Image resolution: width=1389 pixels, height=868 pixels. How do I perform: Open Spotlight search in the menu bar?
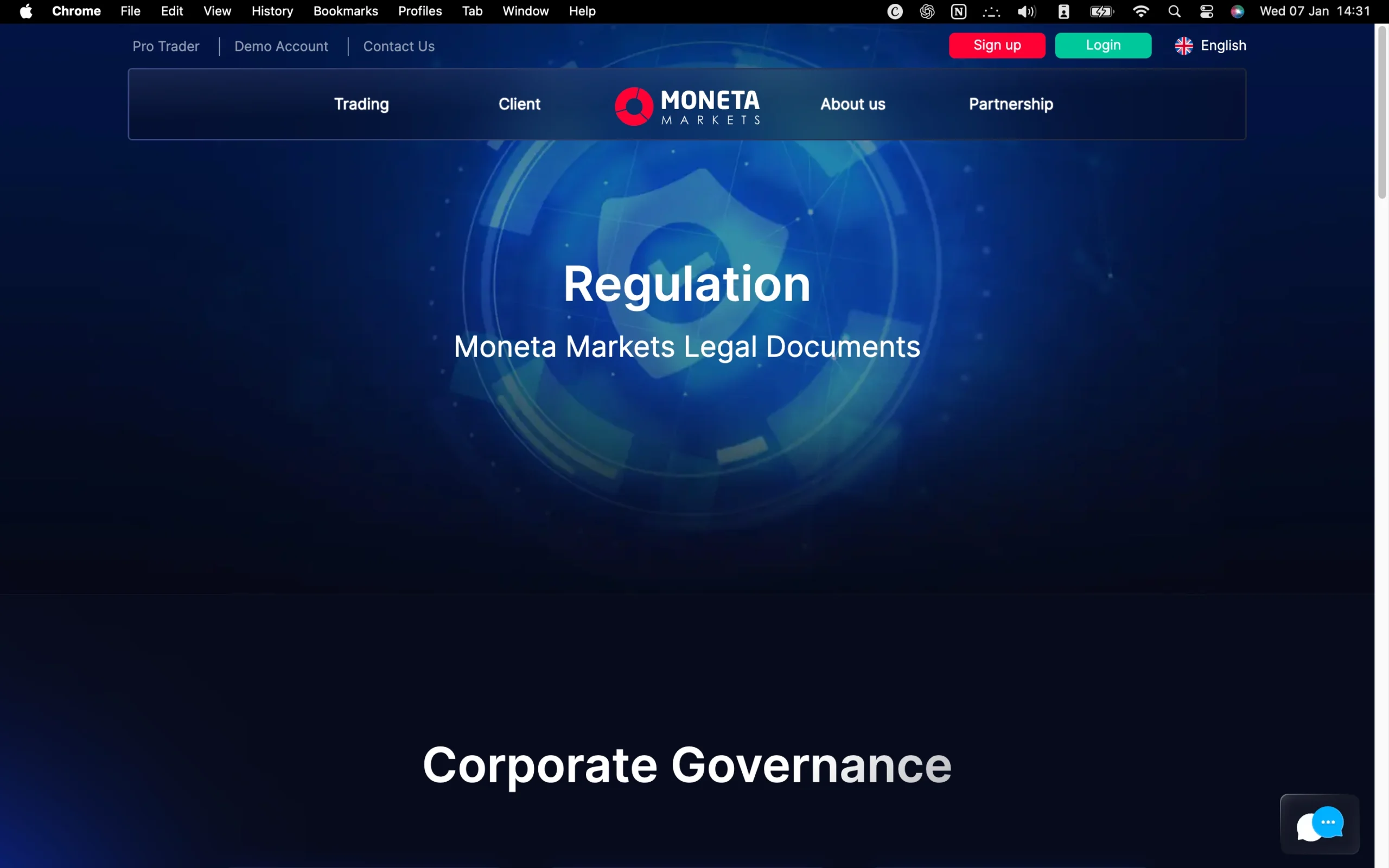click(1174, 11)
